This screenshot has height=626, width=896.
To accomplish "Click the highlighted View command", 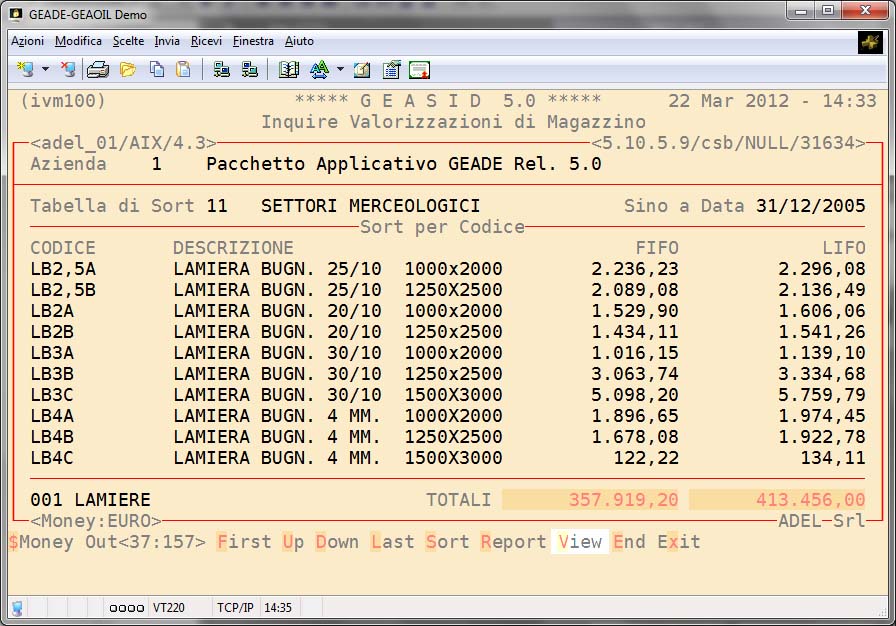I will (x=580, y=542).
